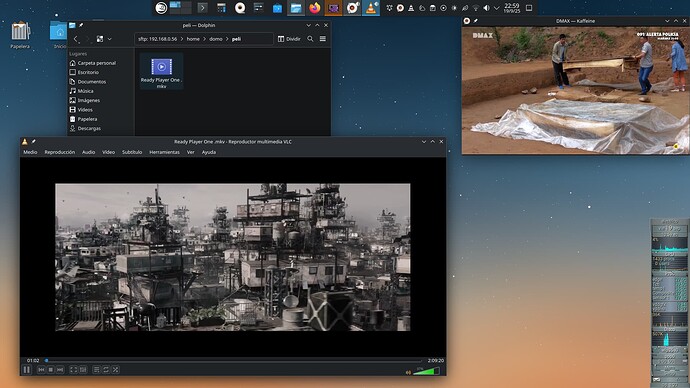The image size is (690, 388).
Task: Seek along the VLC progress bar
Action: click(x=233, y=360)
